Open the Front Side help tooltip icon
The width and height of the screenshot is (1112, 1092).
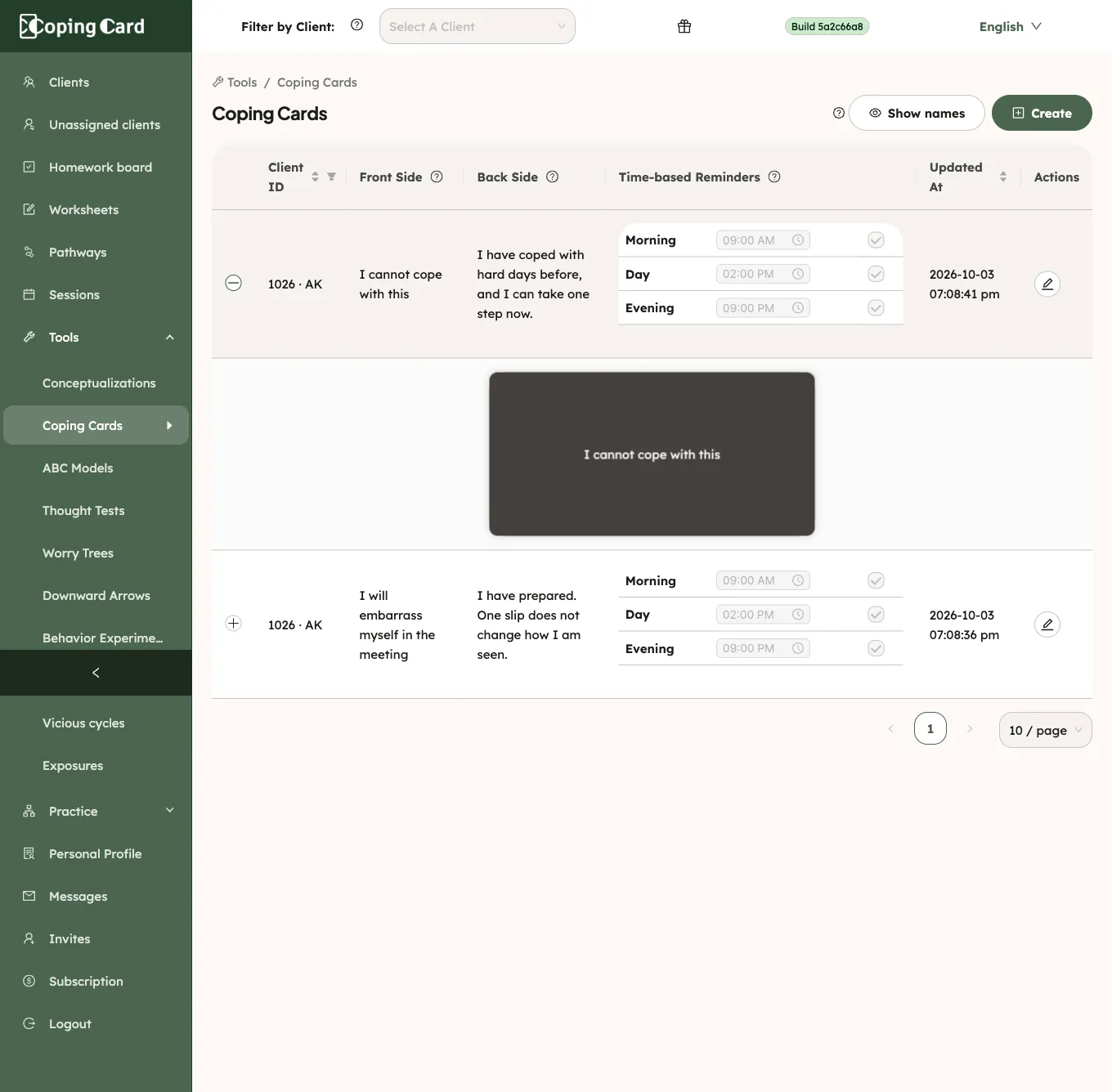(x=437, y=177)
